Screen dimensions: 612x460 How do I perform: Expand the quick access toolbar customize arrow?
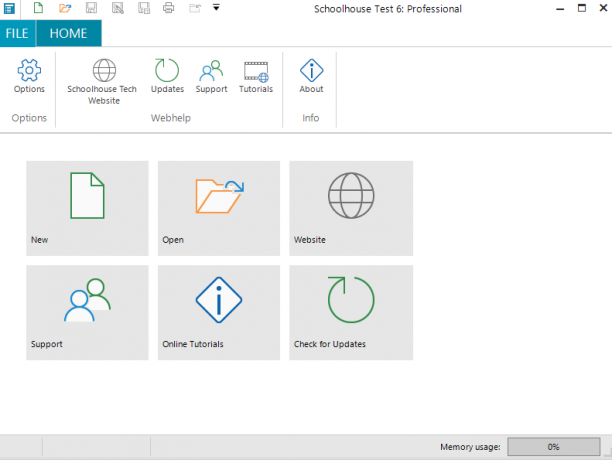[216, 7]
